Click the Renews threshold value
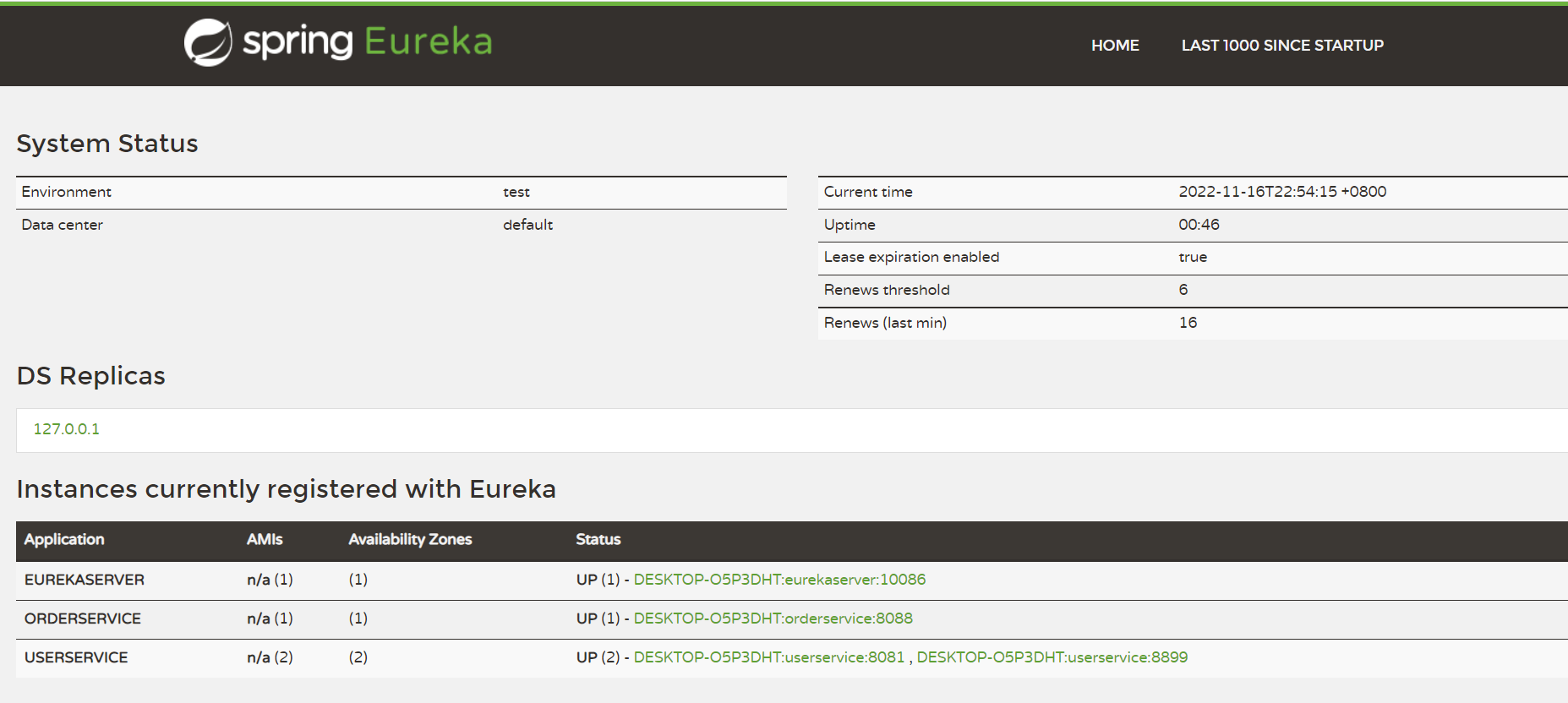Screen dimensions: 1568x703 [x=1183, y=290]
